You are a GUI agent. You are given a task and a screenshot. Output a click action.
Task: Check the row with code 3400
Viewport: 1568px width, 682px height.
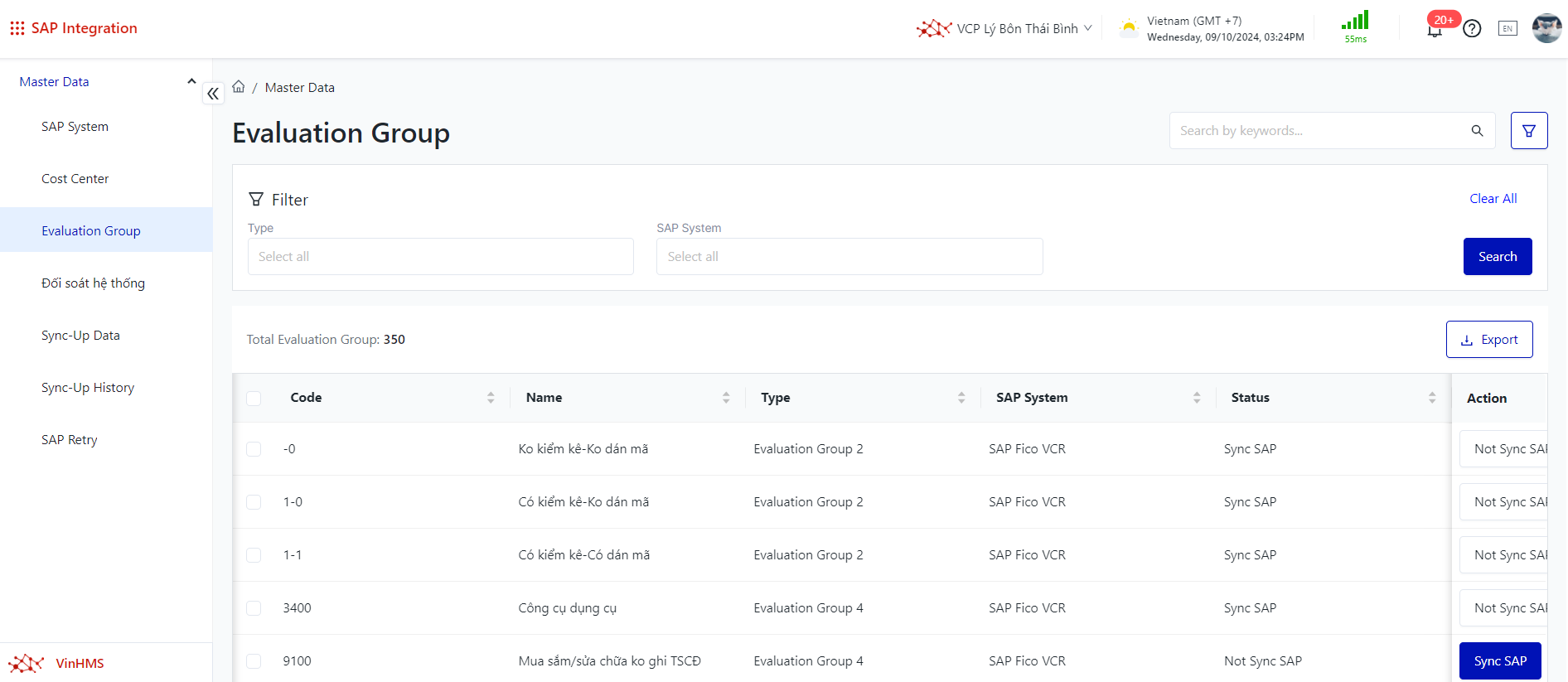click(254, 608)
